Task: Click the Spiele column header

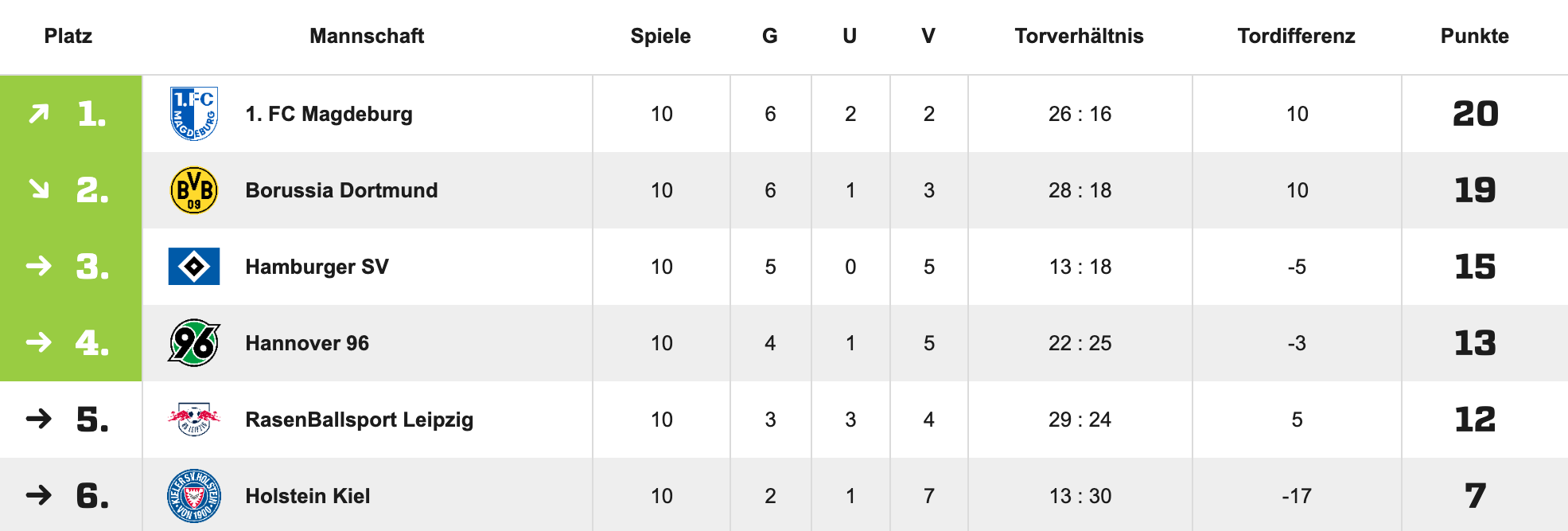Action: [660, 36]
